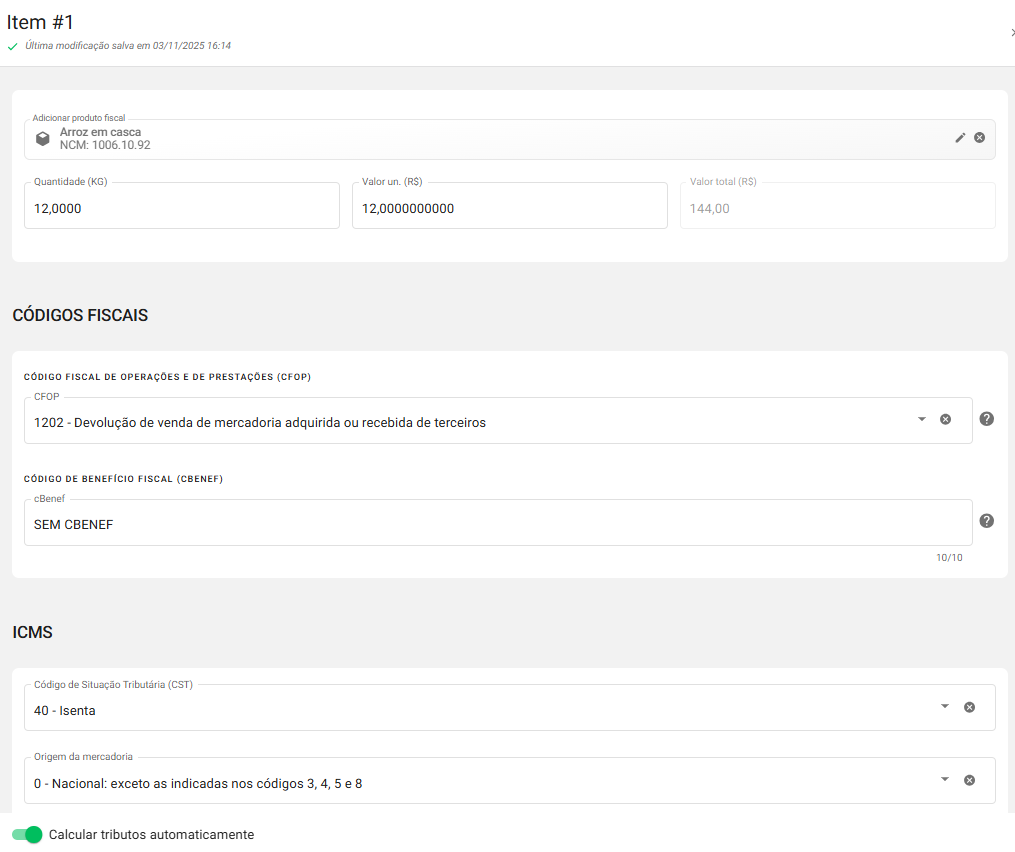Click the pencil icon to edit fiscal product
The height and width of the screenshot is (852, 1015).
click(x=960, y=138)
